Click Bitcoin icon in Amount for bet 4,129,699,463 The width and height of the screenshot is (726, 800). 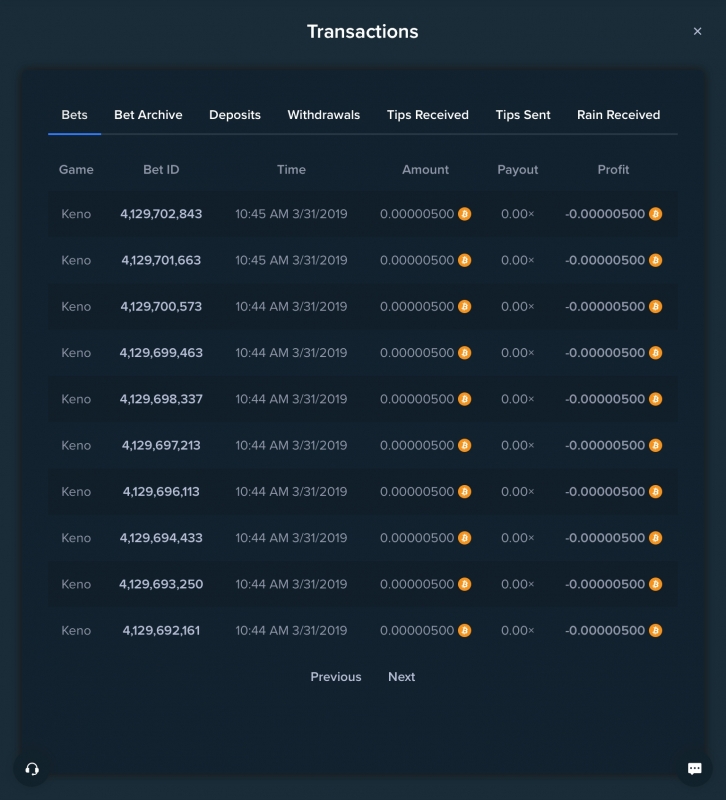tap(464, 353)
